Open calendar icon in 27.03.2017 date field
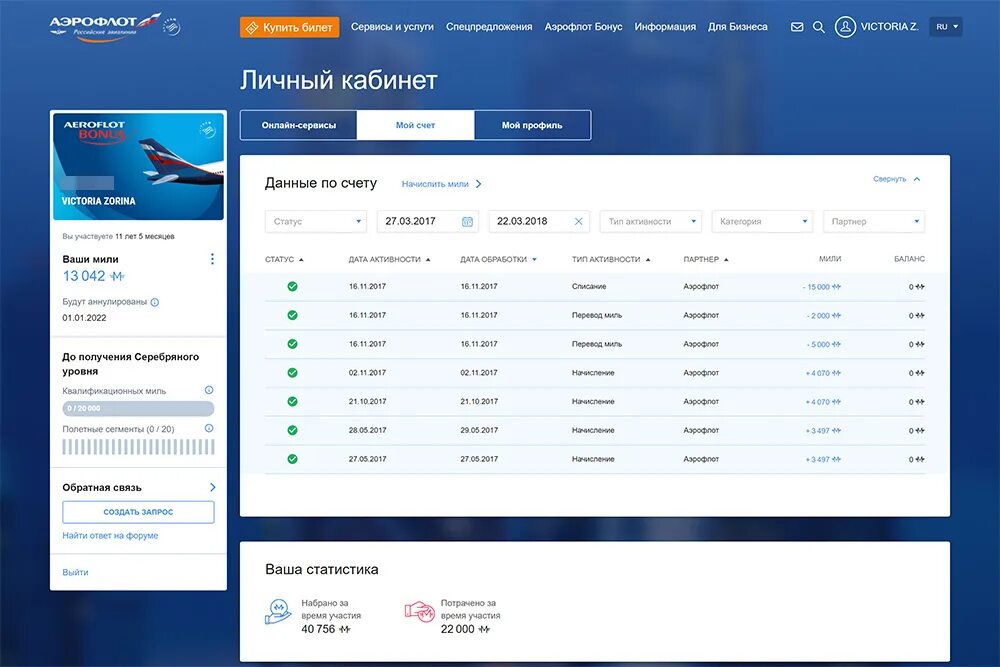 point(467,221)
